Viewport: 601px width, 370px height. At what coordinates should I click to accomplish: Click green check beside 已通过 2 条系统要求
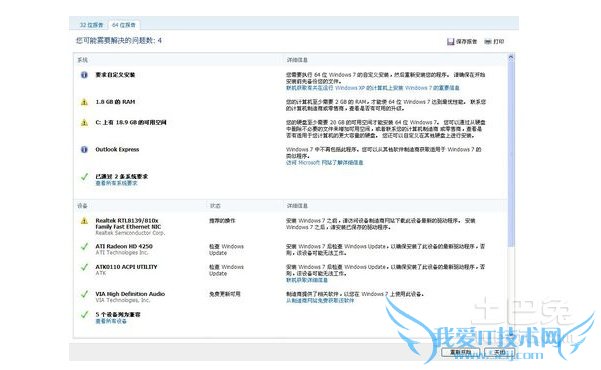84,177
